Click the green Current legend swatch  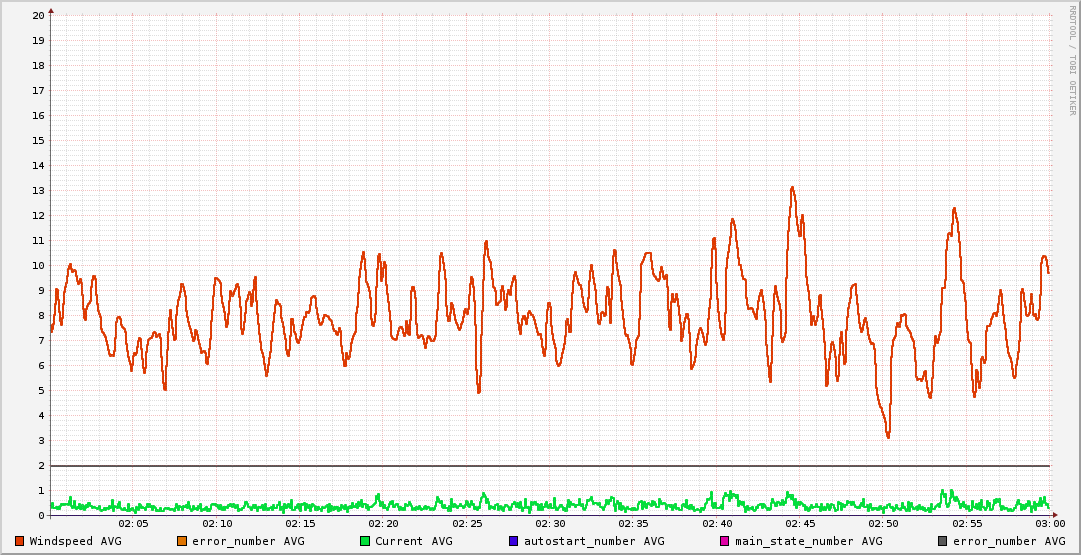pos(365,541)
